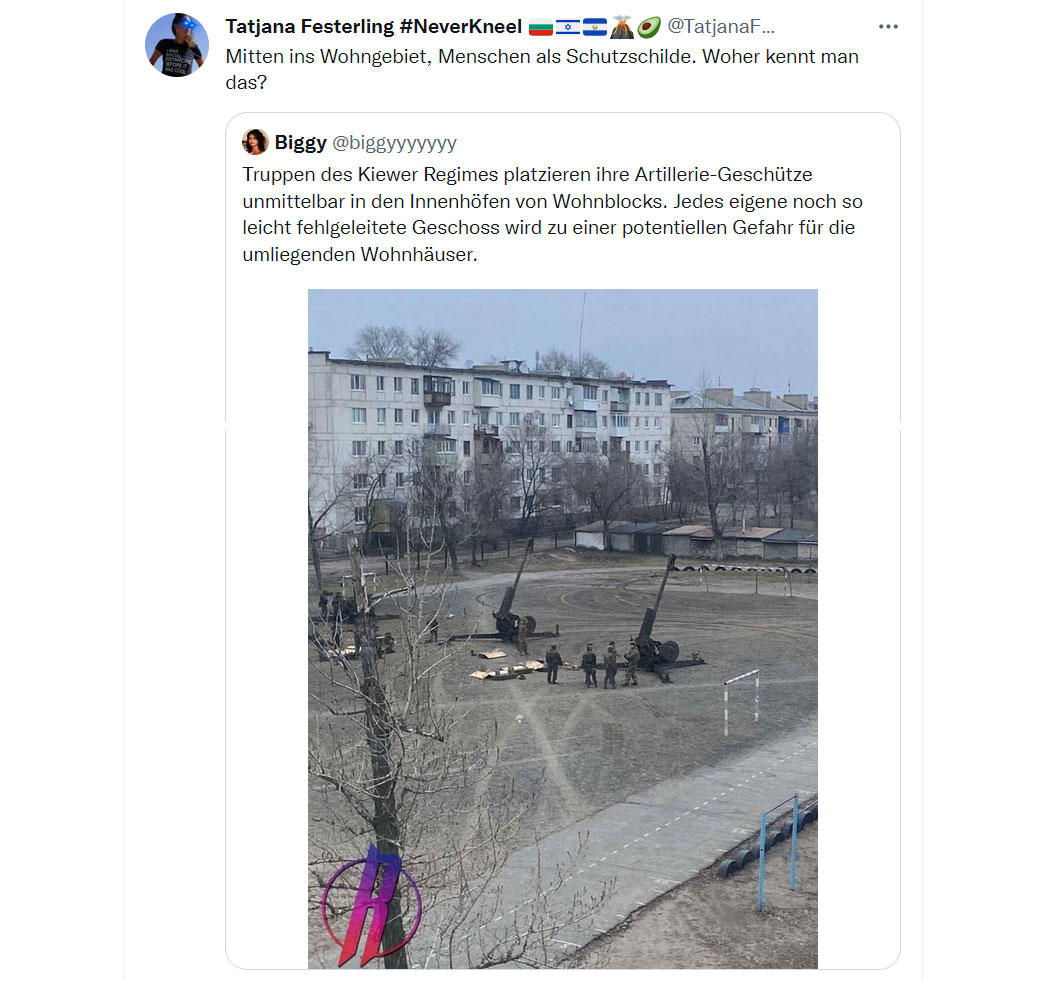This screenshot has height=981, width=1050.
Task: Open the Tatjana Festerling display name link
Action: (x=309, y=27)
